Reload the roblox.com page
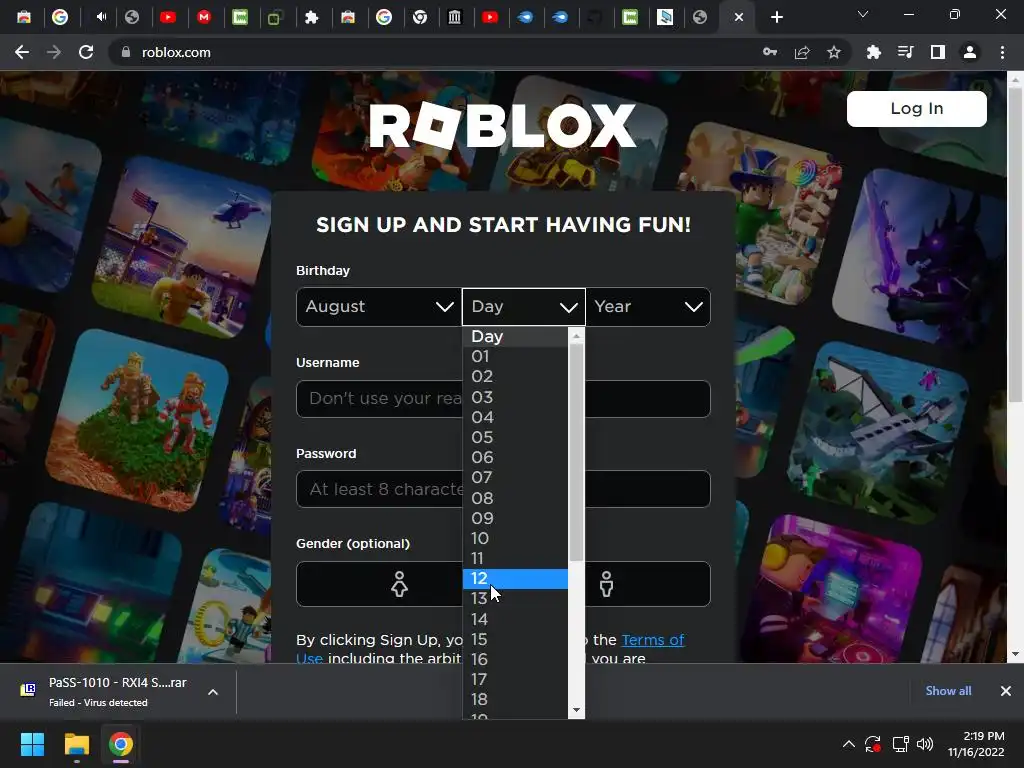This screenshot has height=768, width=1024. click(x=86, y=52)
